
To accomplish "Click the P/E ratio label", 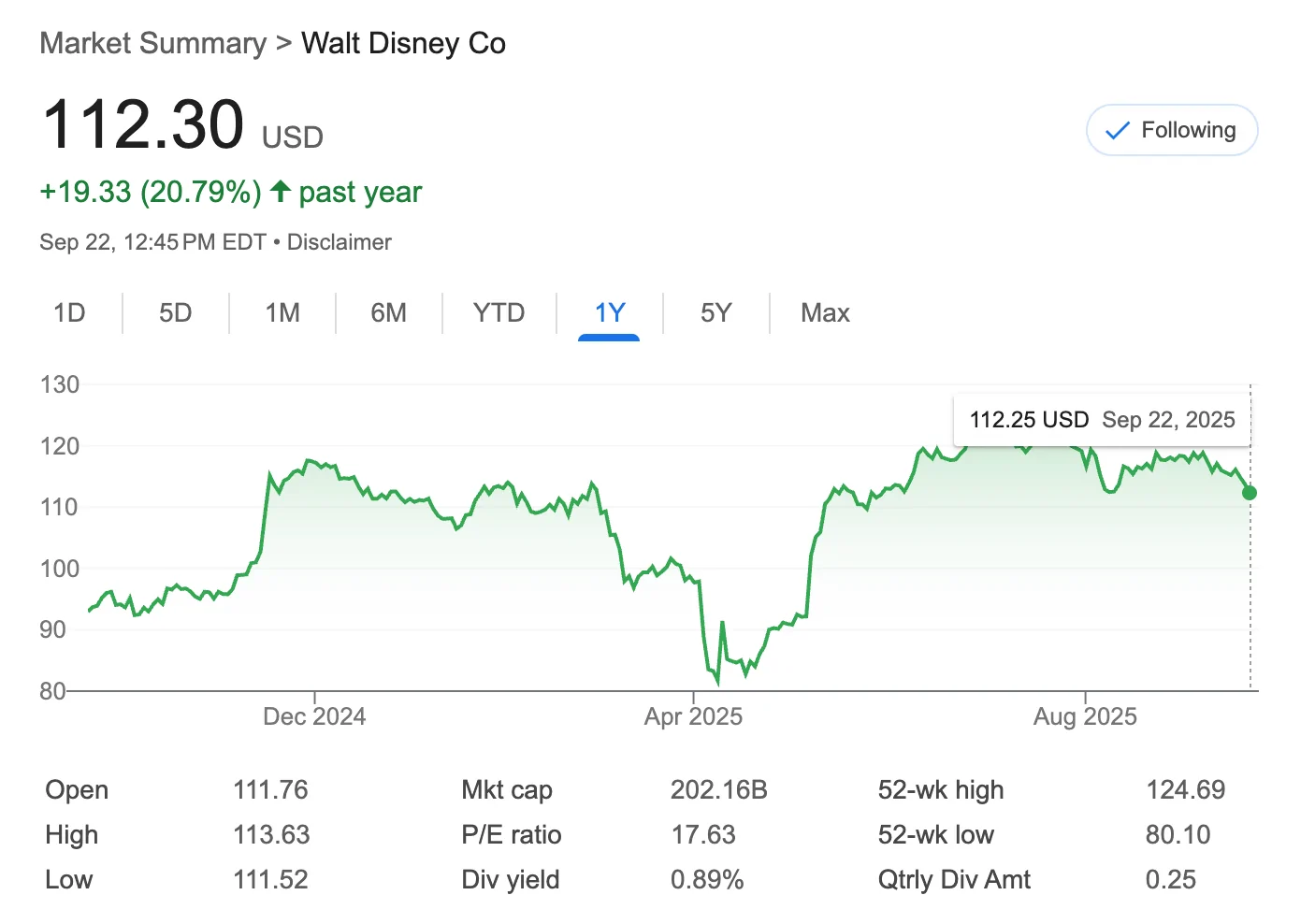I will 512,835.
